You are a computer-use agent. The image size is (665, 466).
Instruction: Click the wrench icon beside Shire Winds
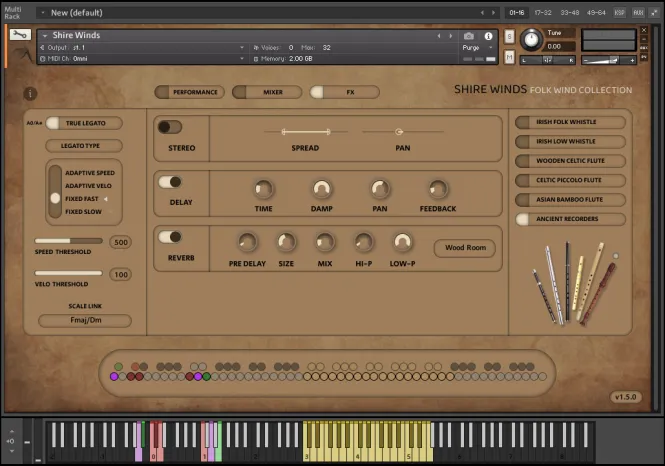click(20, 35)
